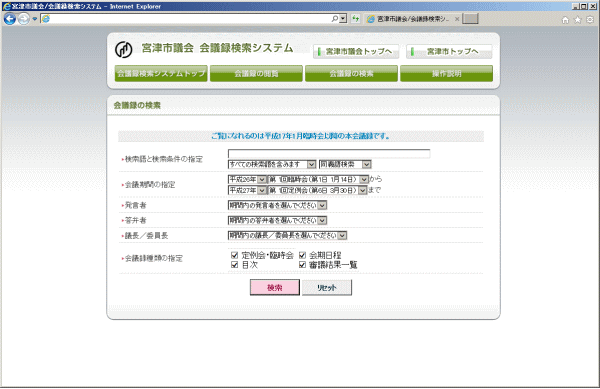Open the address bar autocomplete dropdown arrow
Screen dimensions: 600x389
[x=343, y=18]
